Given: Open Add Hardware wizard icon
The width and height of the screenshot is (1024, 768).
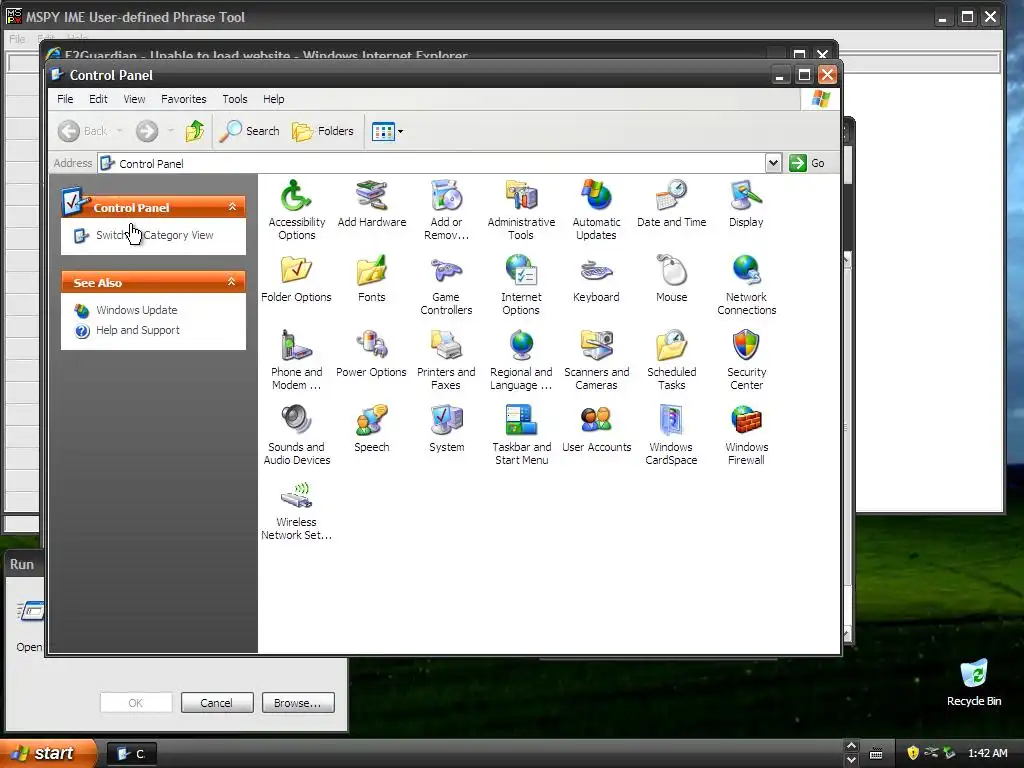Looking at the screenshot, I should 372,204.
